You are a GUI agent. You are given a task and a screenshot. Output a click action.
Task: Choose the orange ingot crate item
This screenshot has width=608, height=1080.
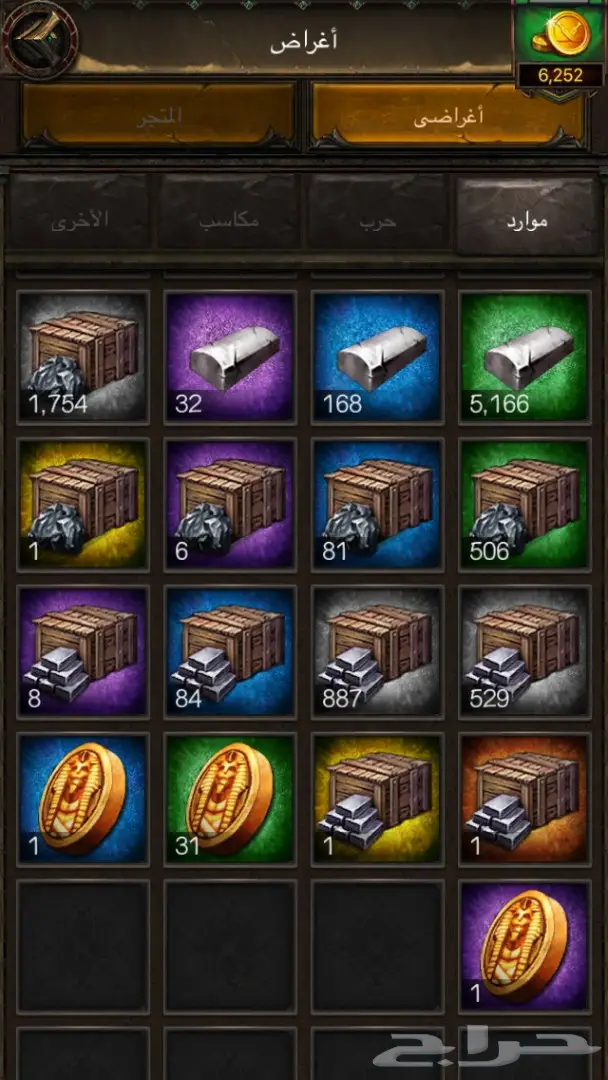pos(525,799)
